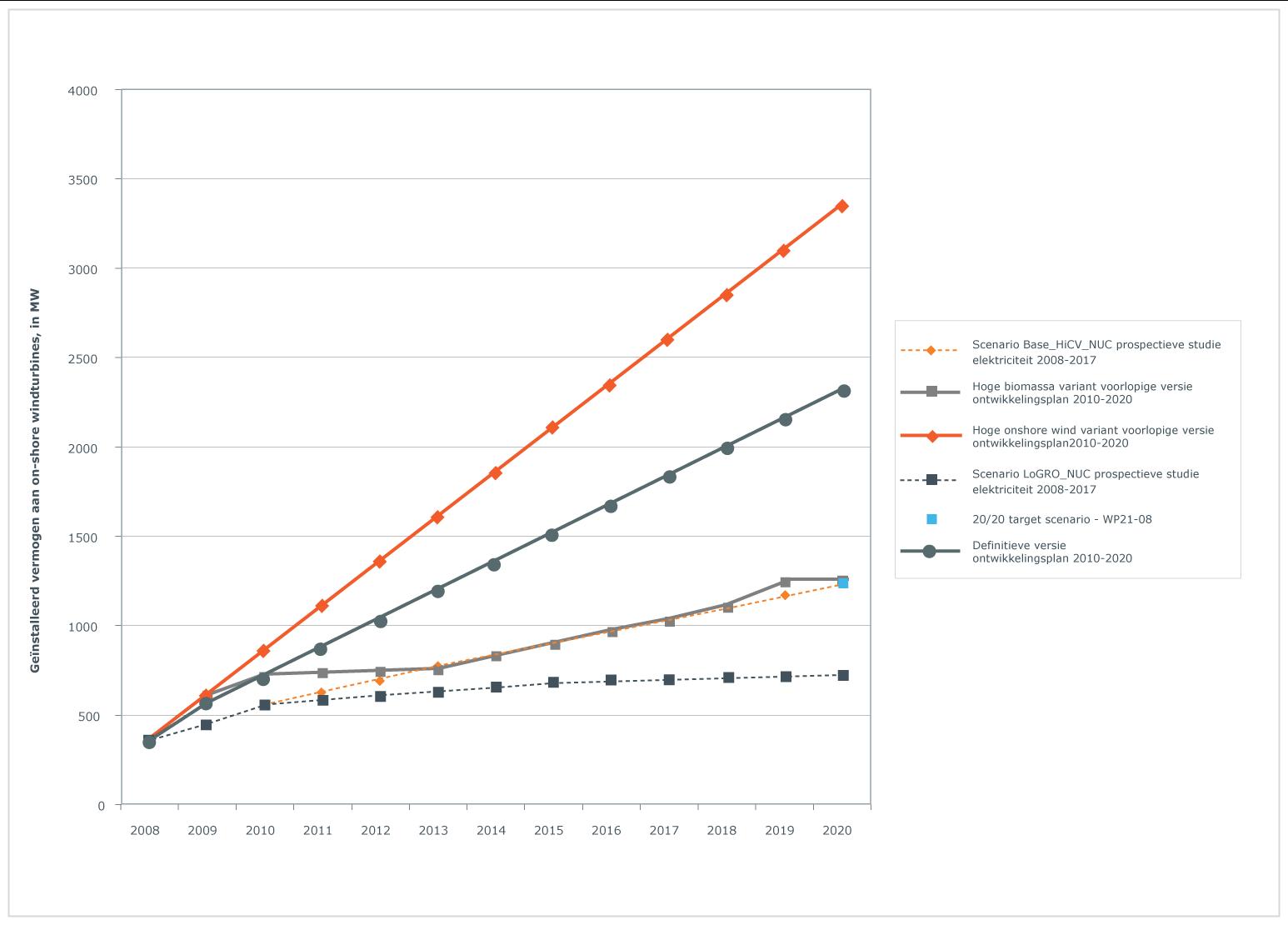The image size is (1288, 925).
Task: Click the Definitieve versie circle data point at 2012
Action: (x=381, y=621)
